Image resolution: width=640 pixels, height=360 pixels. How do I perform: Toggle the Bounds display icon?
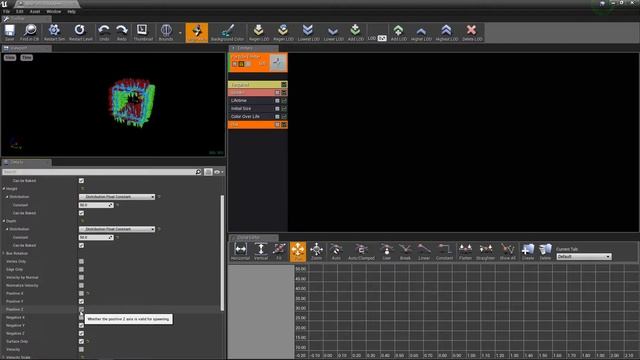166,32
